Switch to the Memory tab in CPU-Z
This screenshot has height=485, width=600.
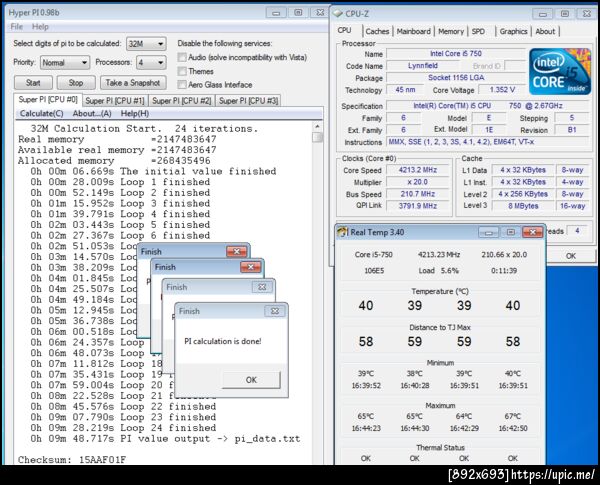[x=451, y=31]
